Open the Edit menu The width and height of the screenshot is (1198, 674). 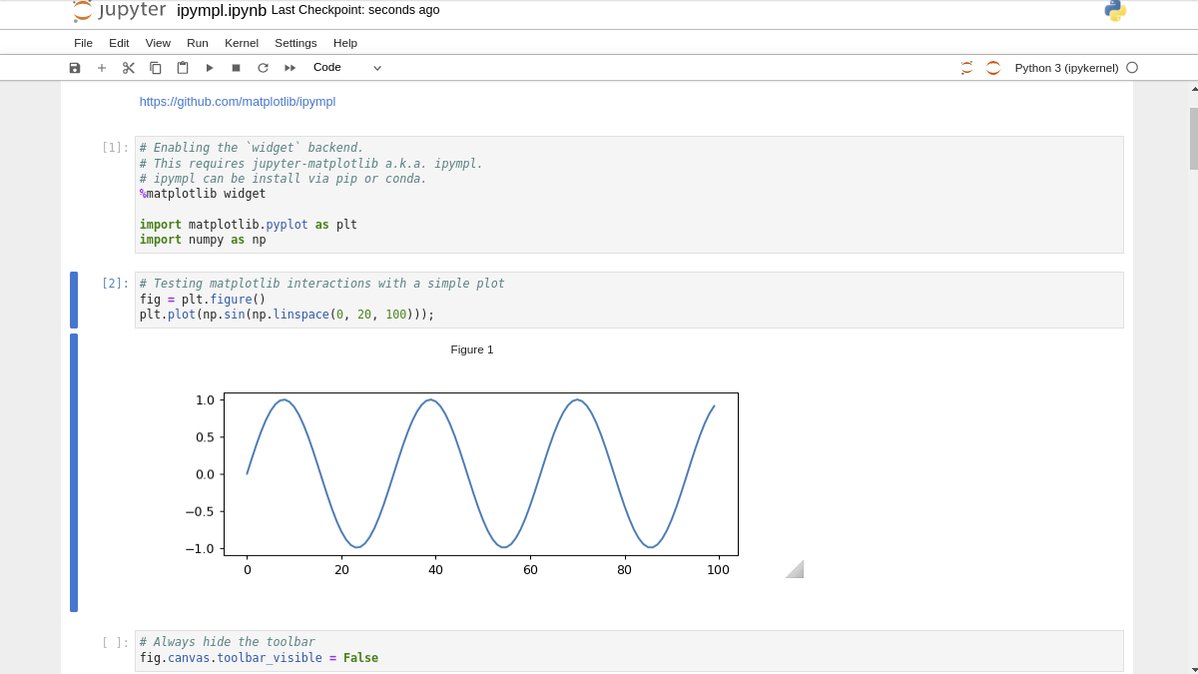118,43
